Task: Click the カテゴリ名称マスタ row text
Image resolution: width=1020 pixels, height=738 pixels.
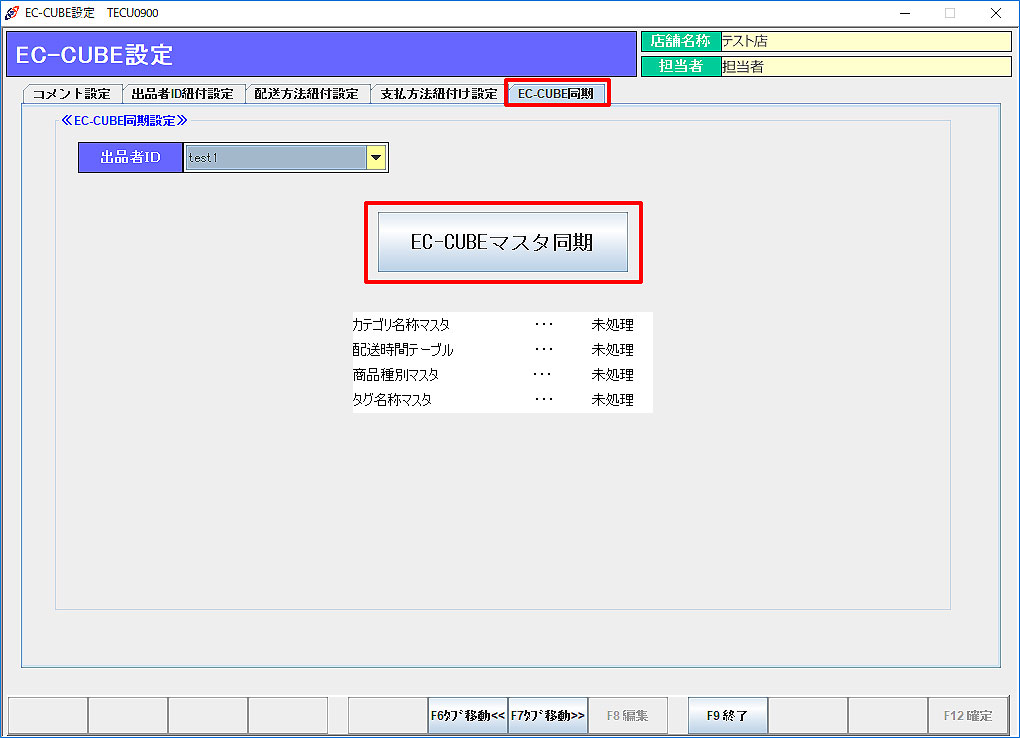Action: click(401, 324)
